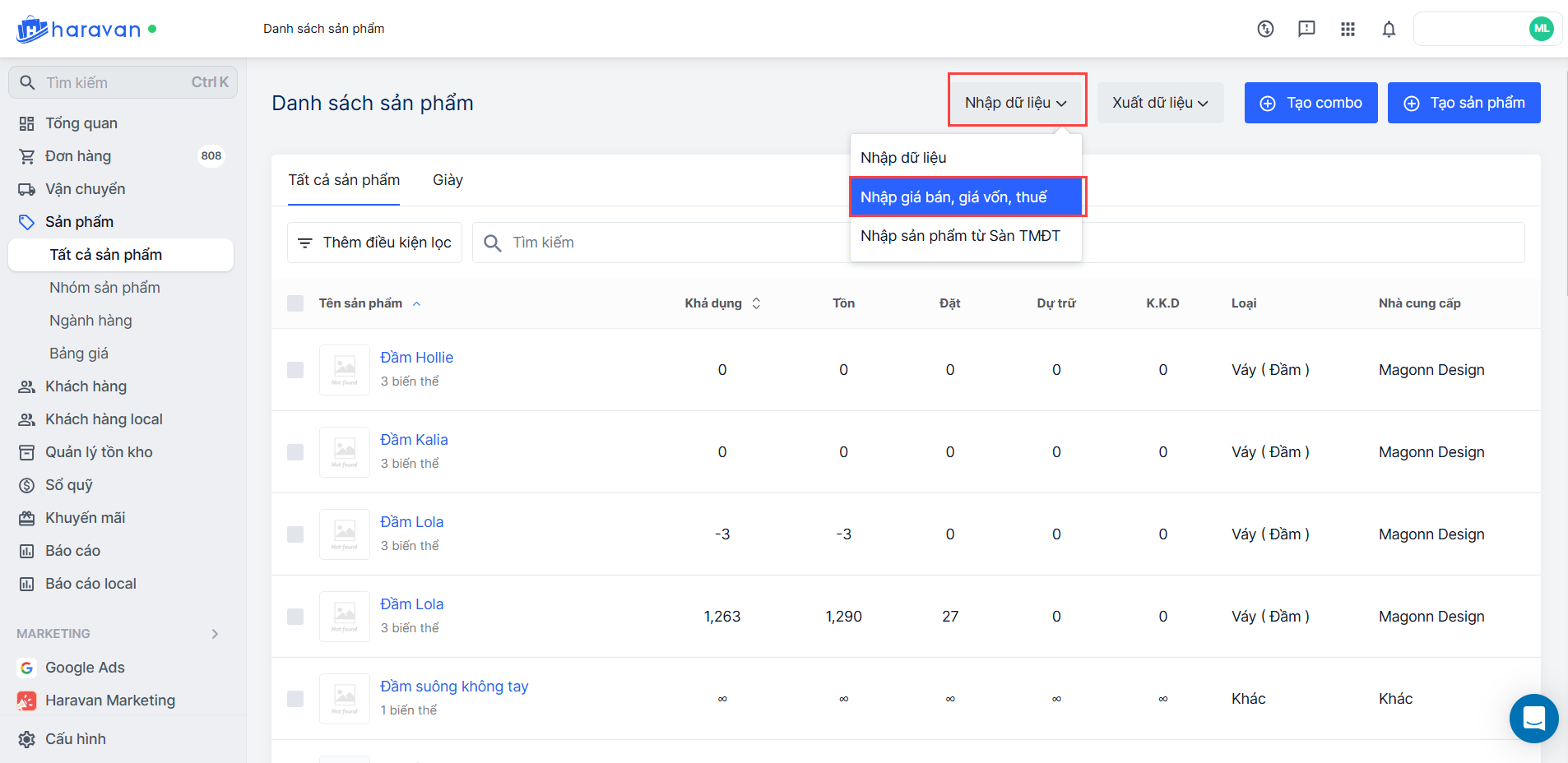
Task: Click the notification bell icon
Action: pos(1389,30)
